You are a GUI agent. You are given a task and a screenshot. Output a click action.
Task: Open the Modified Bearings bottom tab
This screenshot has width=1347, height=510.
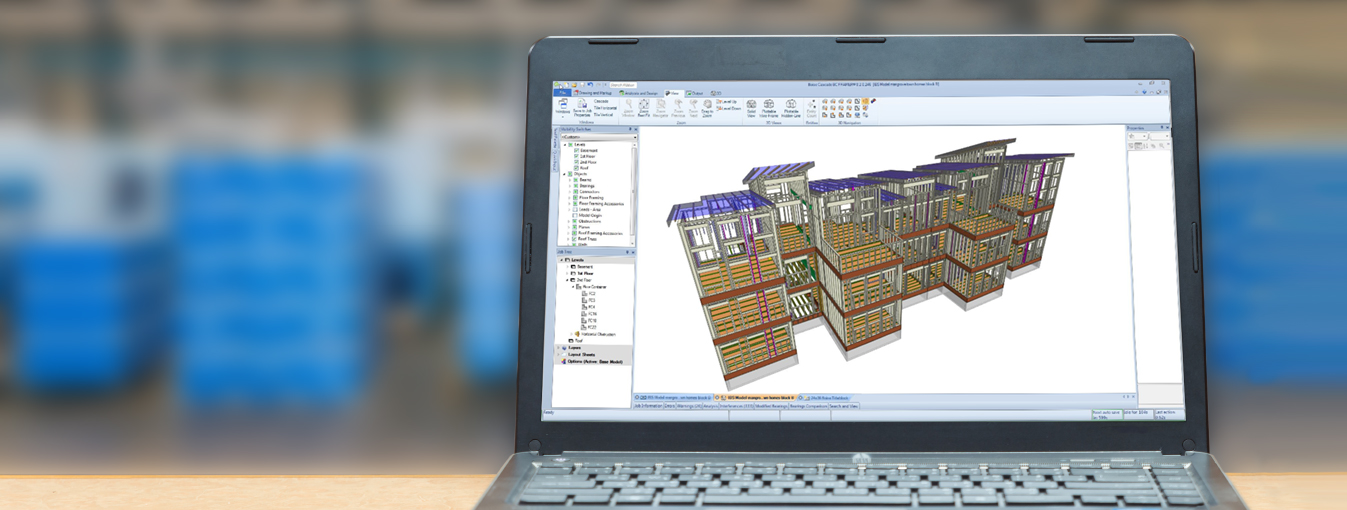click(x=771, y=406)
